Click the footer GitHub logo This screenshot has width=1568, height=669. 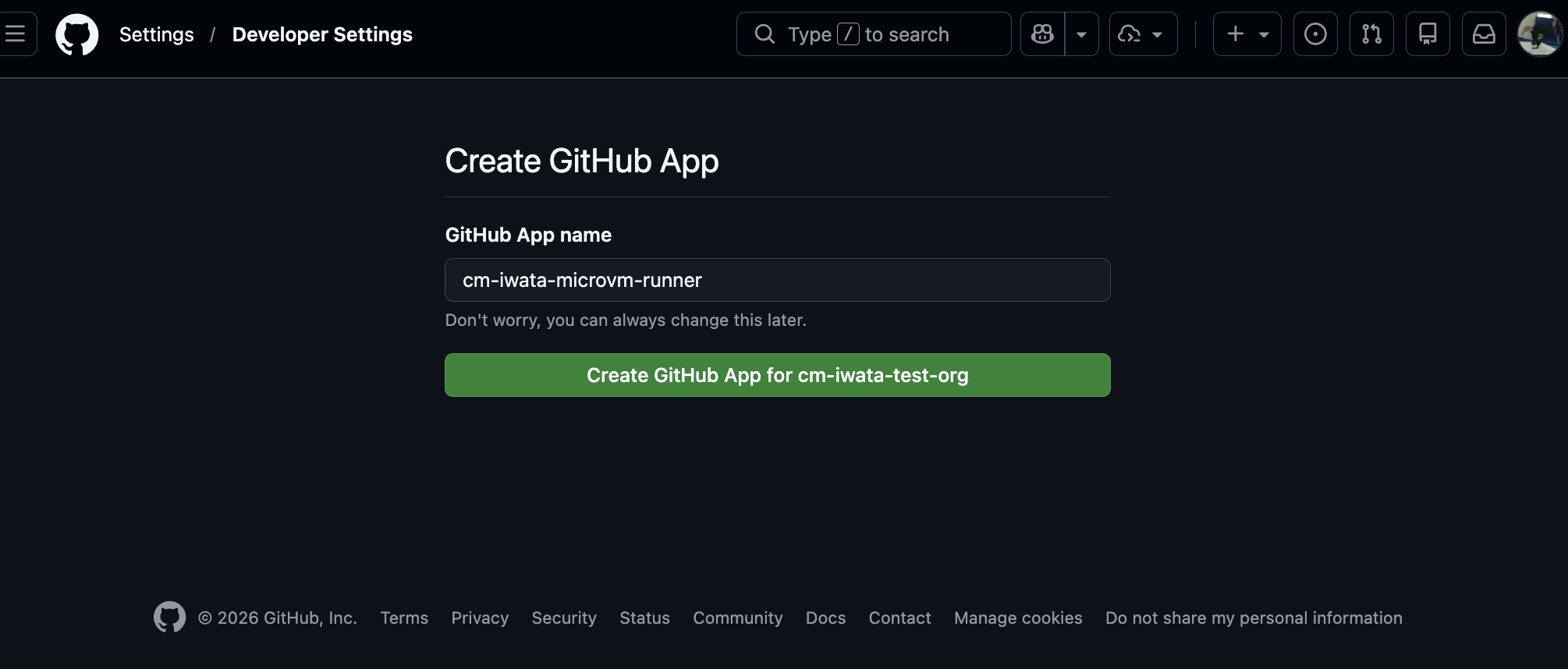[x=169, y=618]
